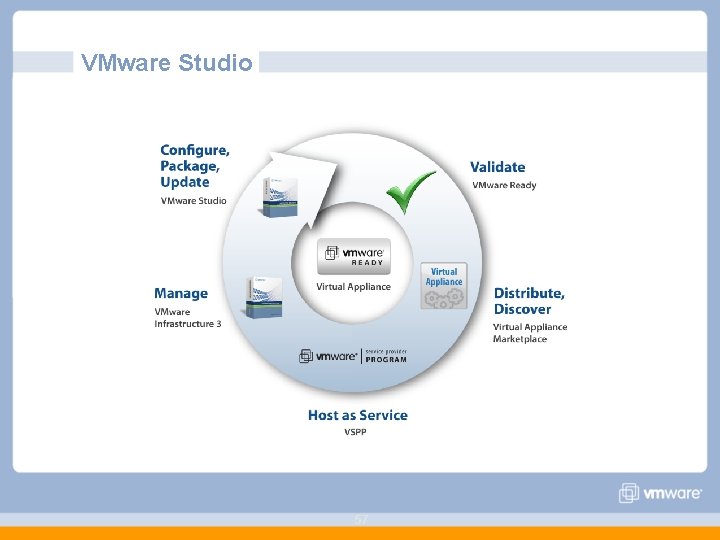
Task: Click the white cycle arrow head
Action: click(308, 184)
